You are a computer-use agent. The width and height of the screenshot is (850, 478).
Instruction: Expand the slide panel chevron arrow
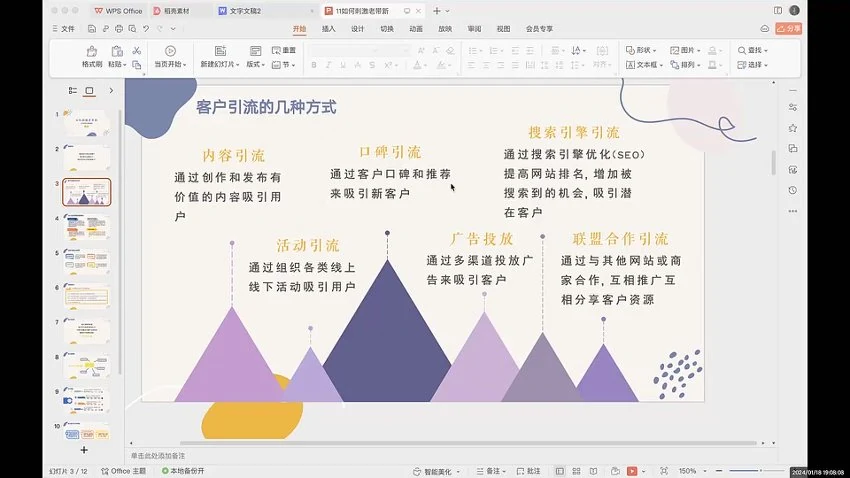pos(111,91)
